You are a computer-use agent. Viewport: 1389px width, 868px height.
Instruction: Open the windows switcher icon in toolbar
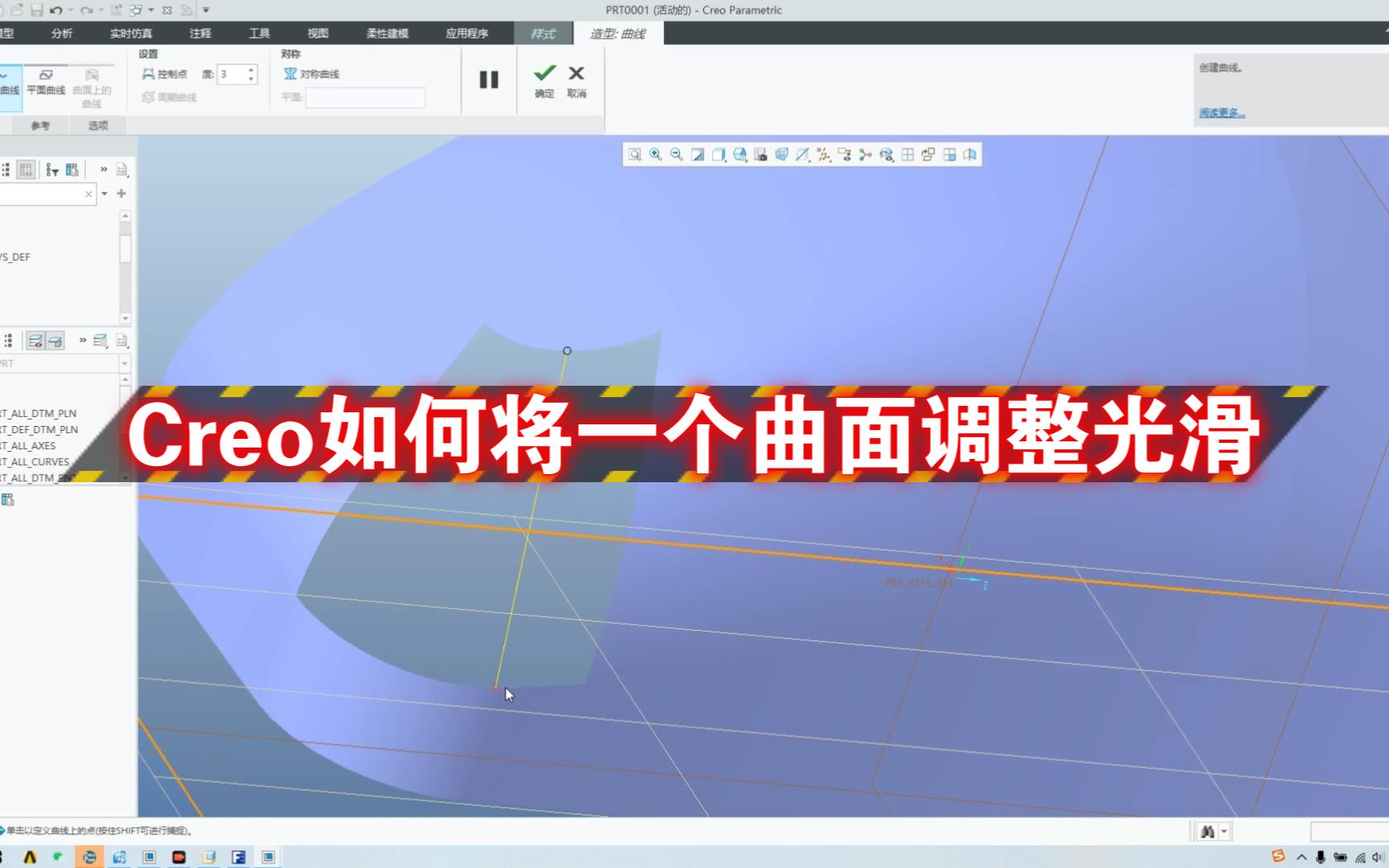point(136,10)
